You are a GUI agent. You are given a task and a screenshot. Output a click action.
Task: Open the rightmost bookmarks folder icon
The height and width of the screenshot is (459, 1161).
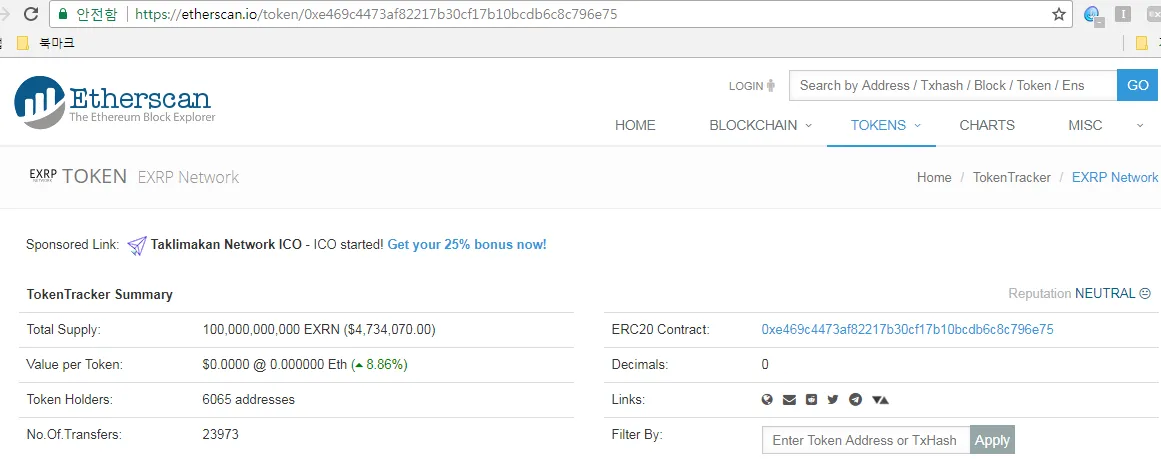coord(1142,43)
